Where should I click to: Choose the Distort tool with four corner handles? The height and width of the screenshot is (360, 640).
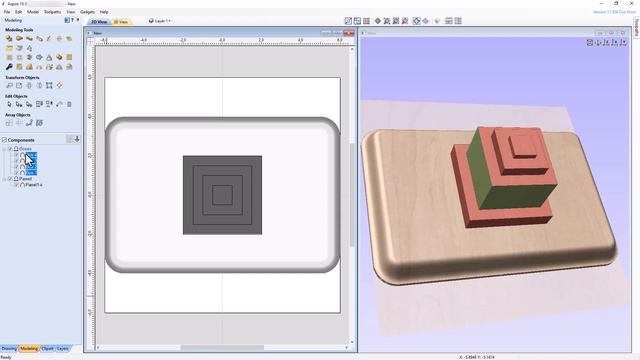(x=49, y=85)
